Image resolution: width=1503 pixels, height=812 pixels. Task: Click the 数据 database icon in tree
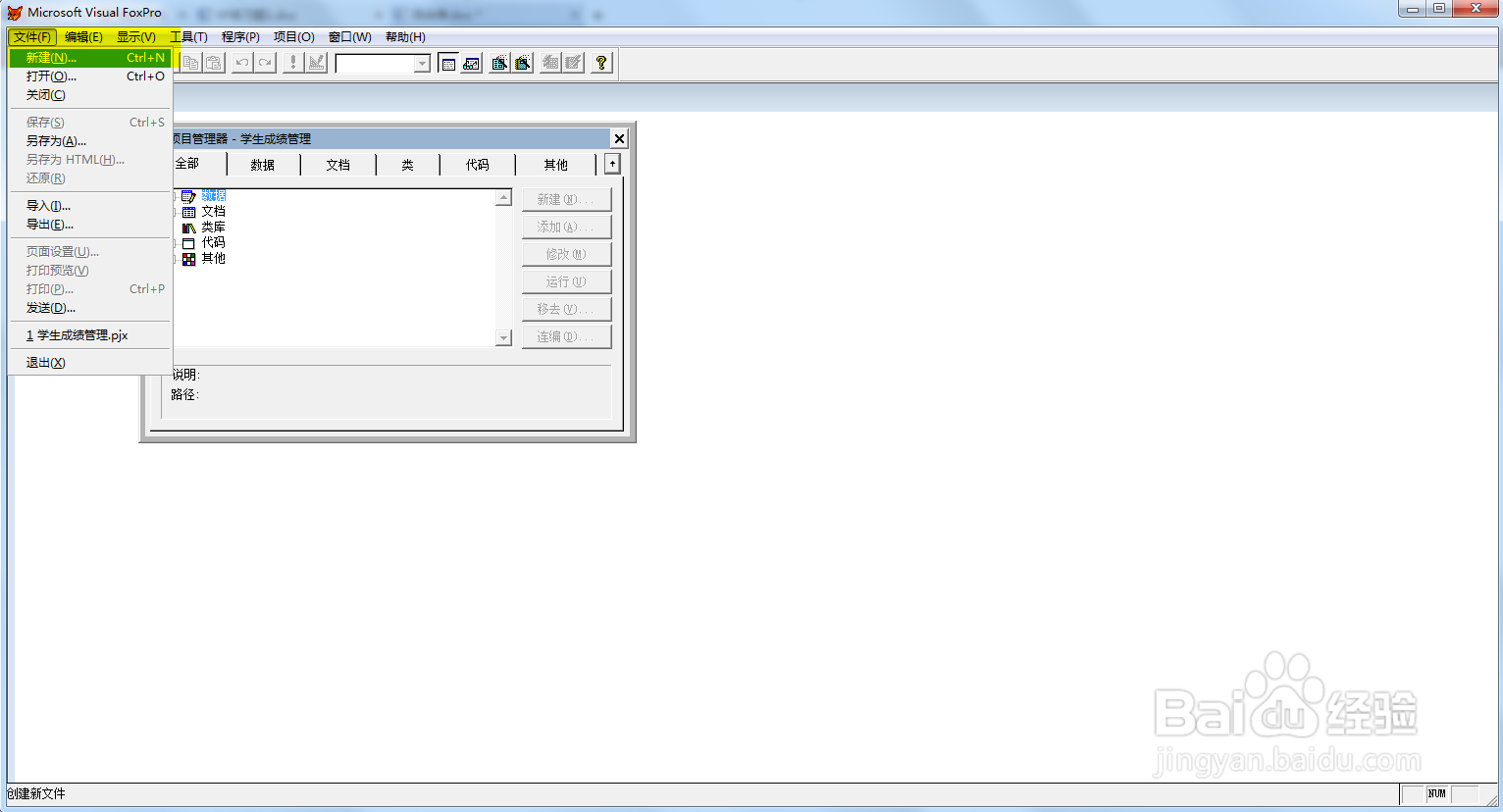click(x=188, y=196)
